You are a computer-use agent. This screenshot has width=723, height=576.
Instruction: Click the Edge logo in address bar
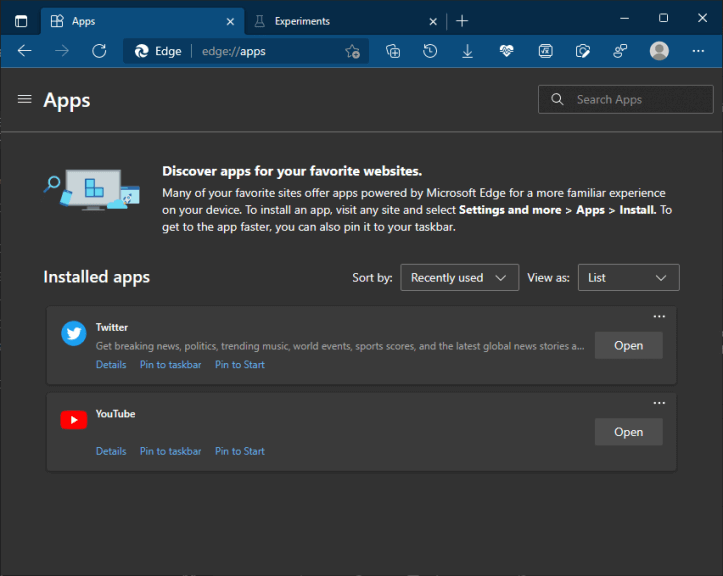141,51
